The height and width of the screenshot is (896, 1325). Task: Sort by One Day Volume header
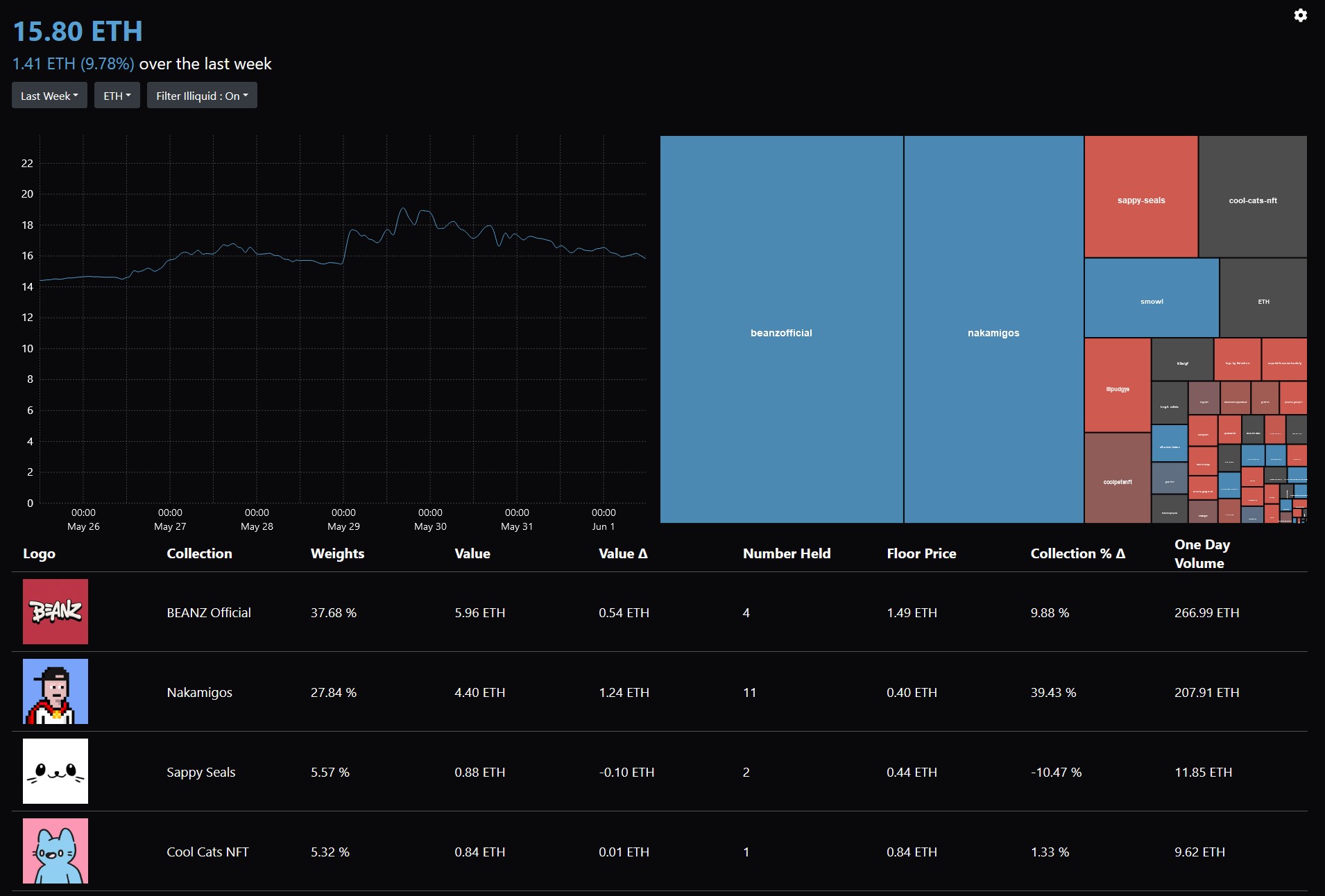pyautogui.click(x=1202, y=553)
